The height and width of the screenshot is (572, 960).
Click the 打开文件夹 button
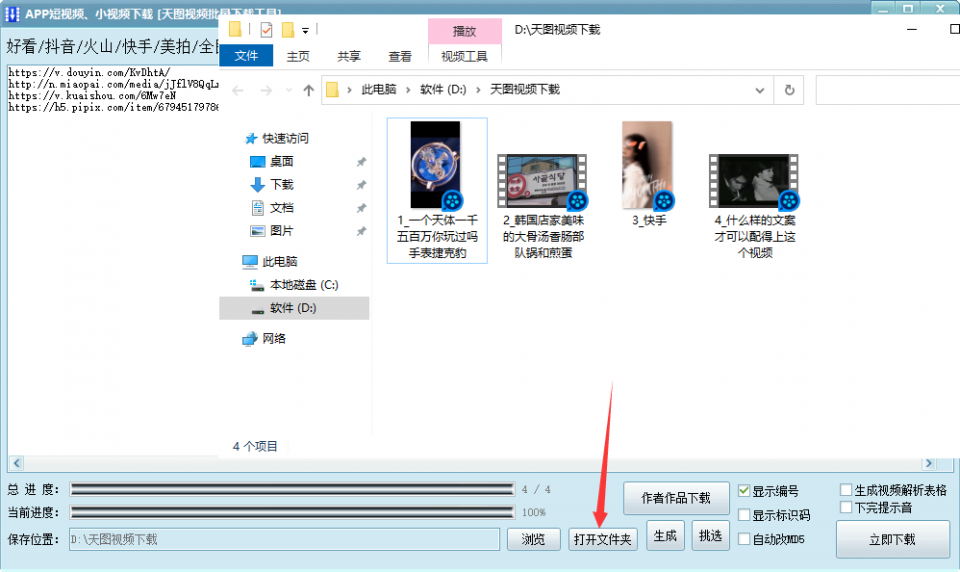coord(602,540)
